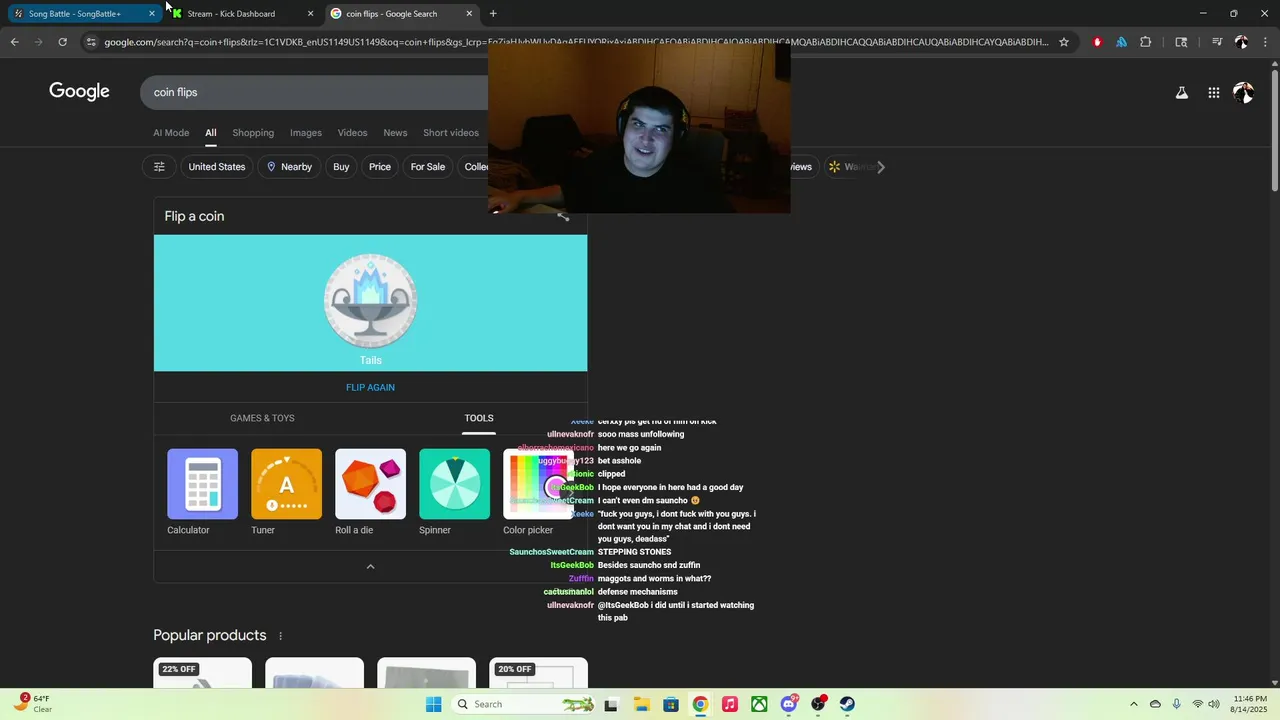The height and width of the screenshot is (720, 1280).
Task: Open the Xbox app from the taskbar
Action: (760, 704)
